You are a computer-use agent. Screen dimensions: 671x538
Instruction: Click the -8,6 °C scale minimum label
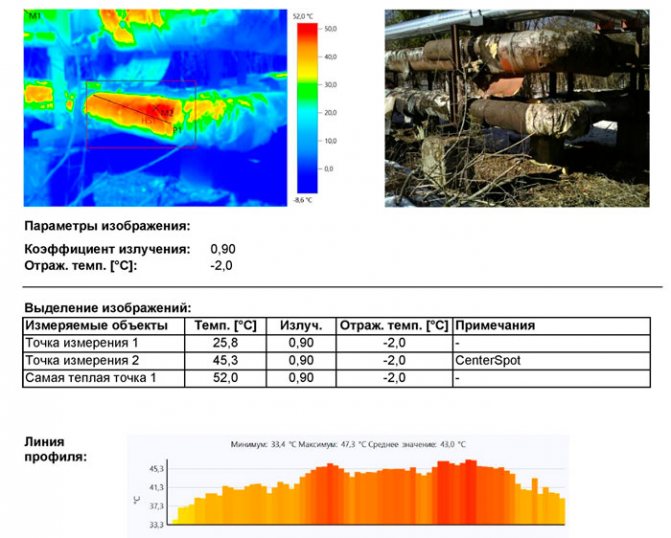point(304,200)
